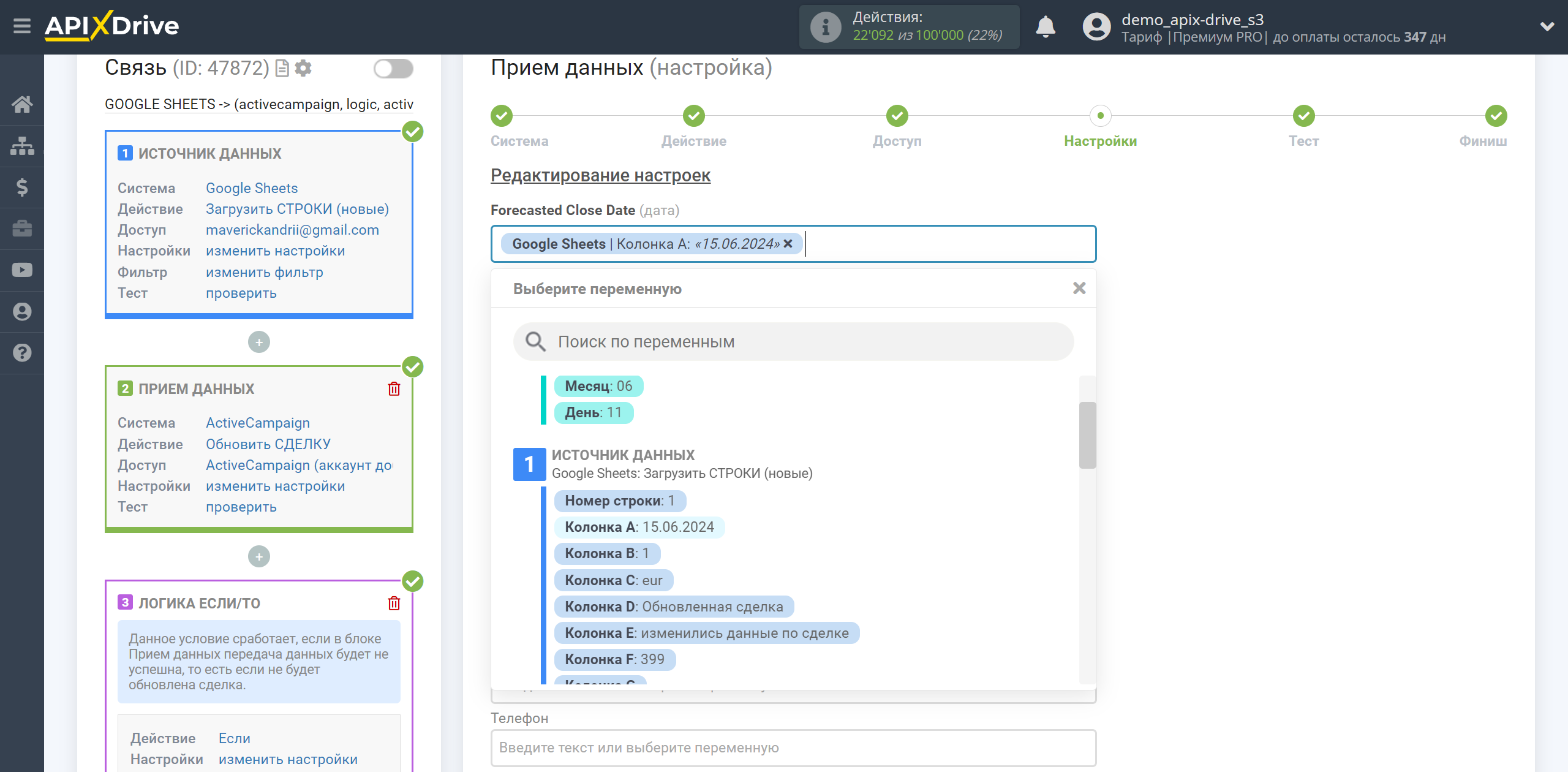Add a step after data receive block
This screenshot has width=1568, height=772.
[259, 556]
